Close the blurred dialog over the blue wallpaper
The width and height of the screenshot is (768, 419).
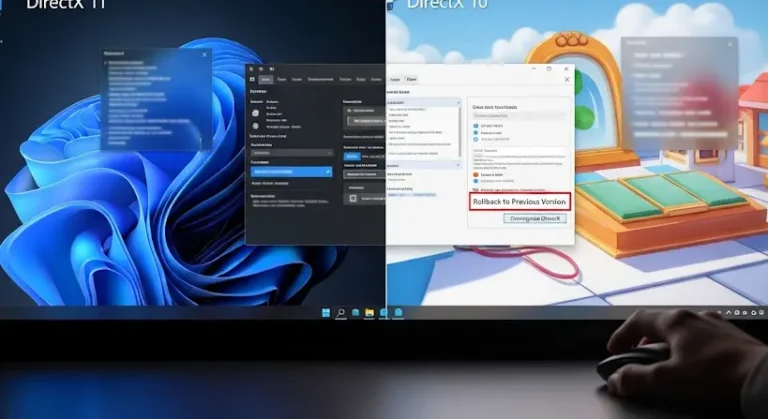click(204, 54)
